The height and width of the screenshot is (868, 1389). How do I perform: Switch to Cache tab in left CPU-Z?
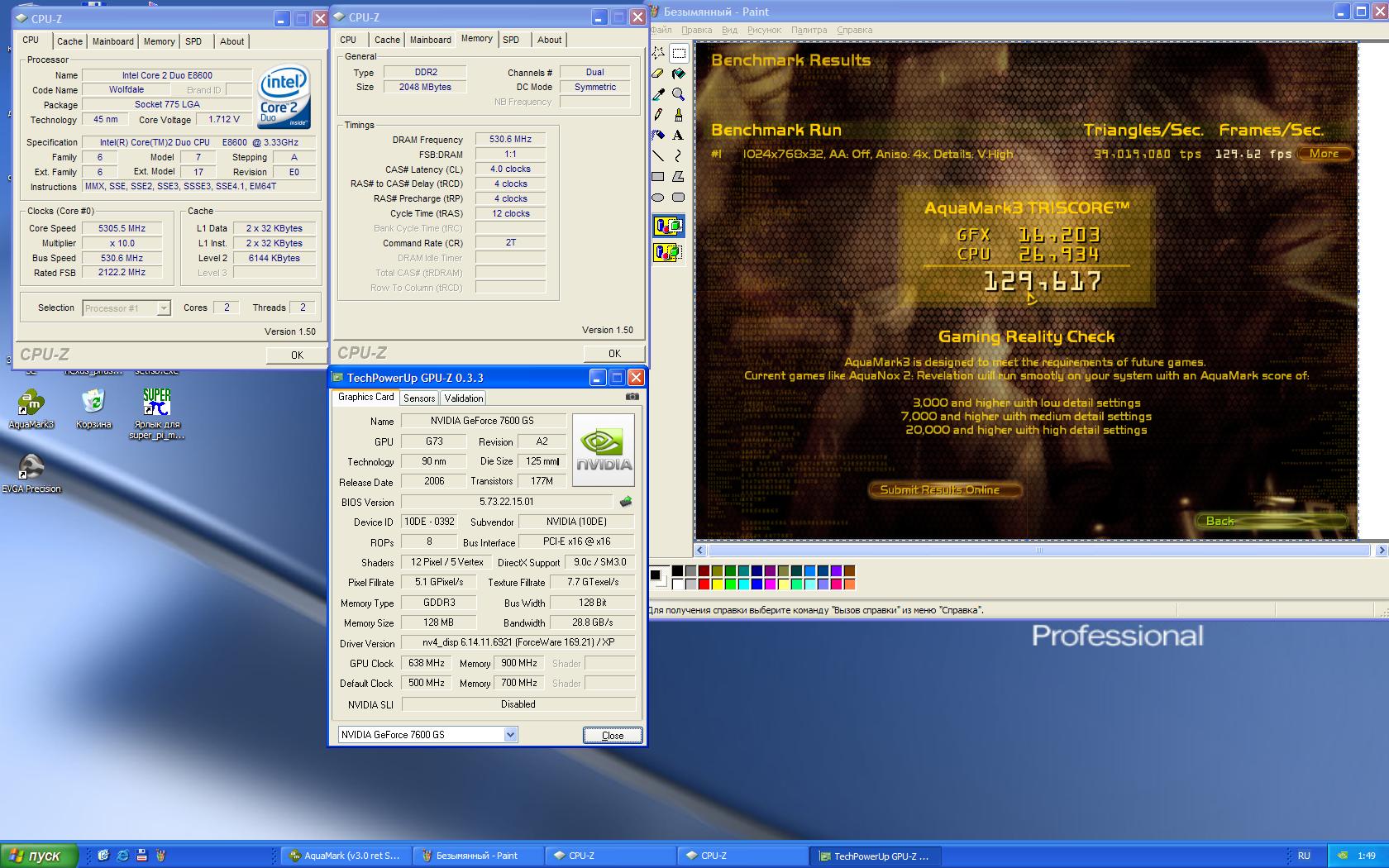69,41
